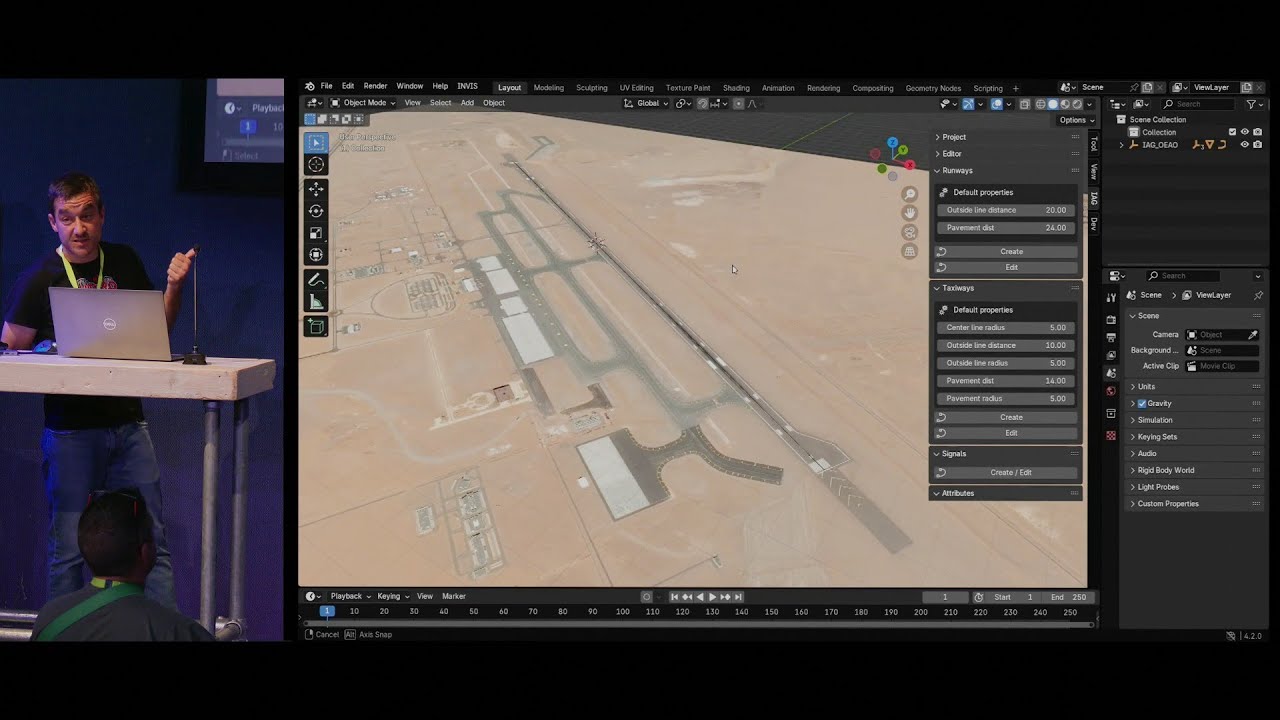Adjust Center line radius value field
This screenshot has height=720, width=1280.
pyautogui.click(x=1007, y=328)
